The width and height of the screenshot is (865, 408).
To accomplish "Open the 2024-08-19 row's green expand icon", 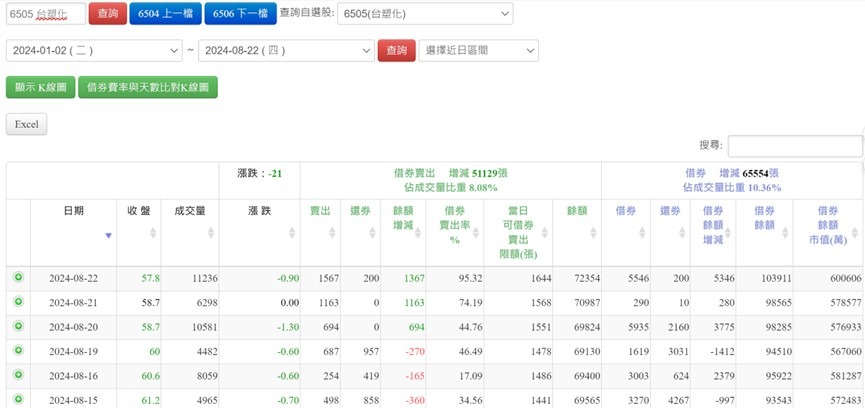I will 18,351.
